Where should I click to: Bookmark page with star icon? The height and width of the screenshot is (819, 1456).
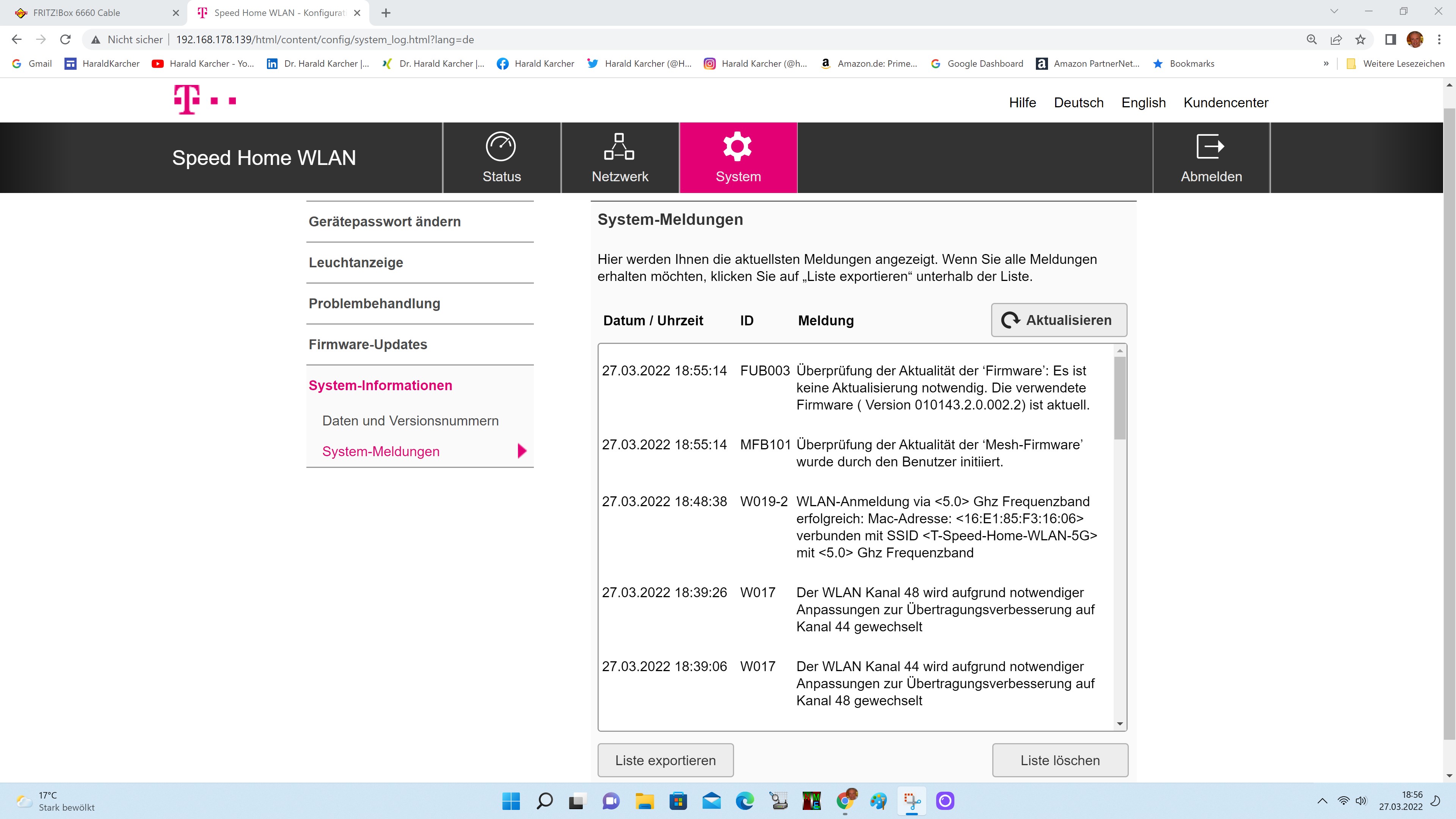point(1360,39)
